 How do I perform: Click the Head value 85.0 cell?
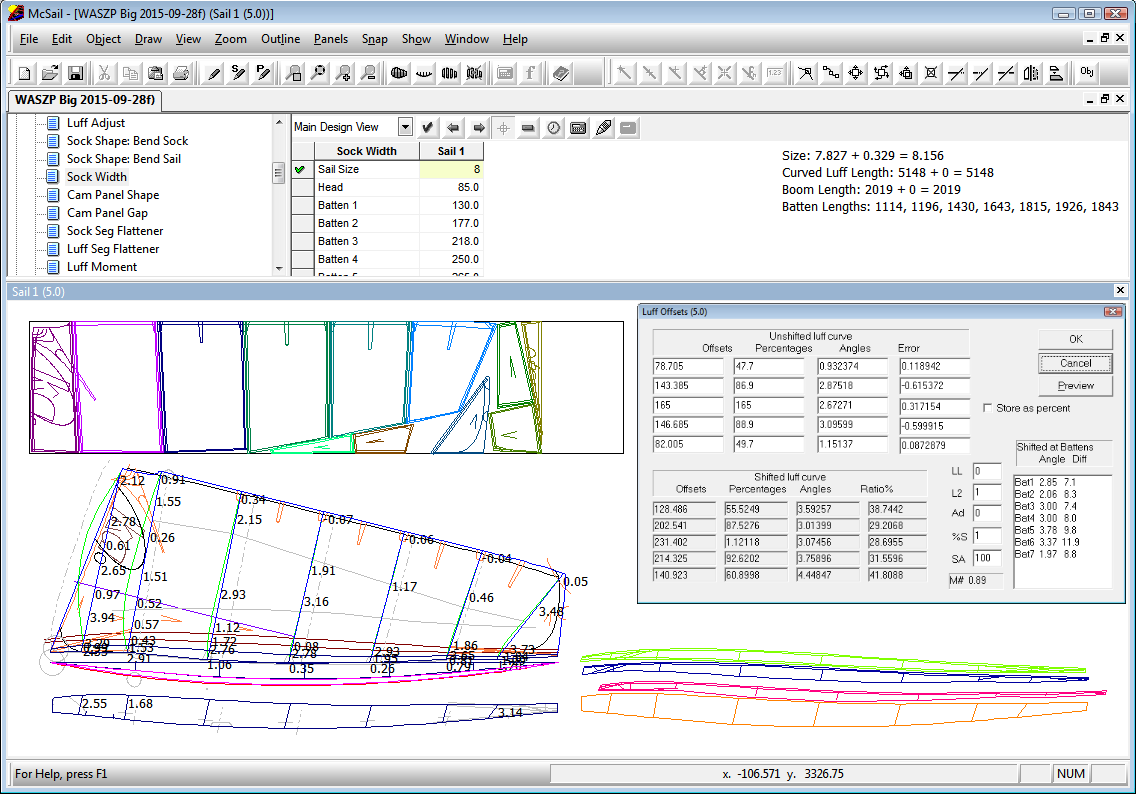(x=451, y=188)
